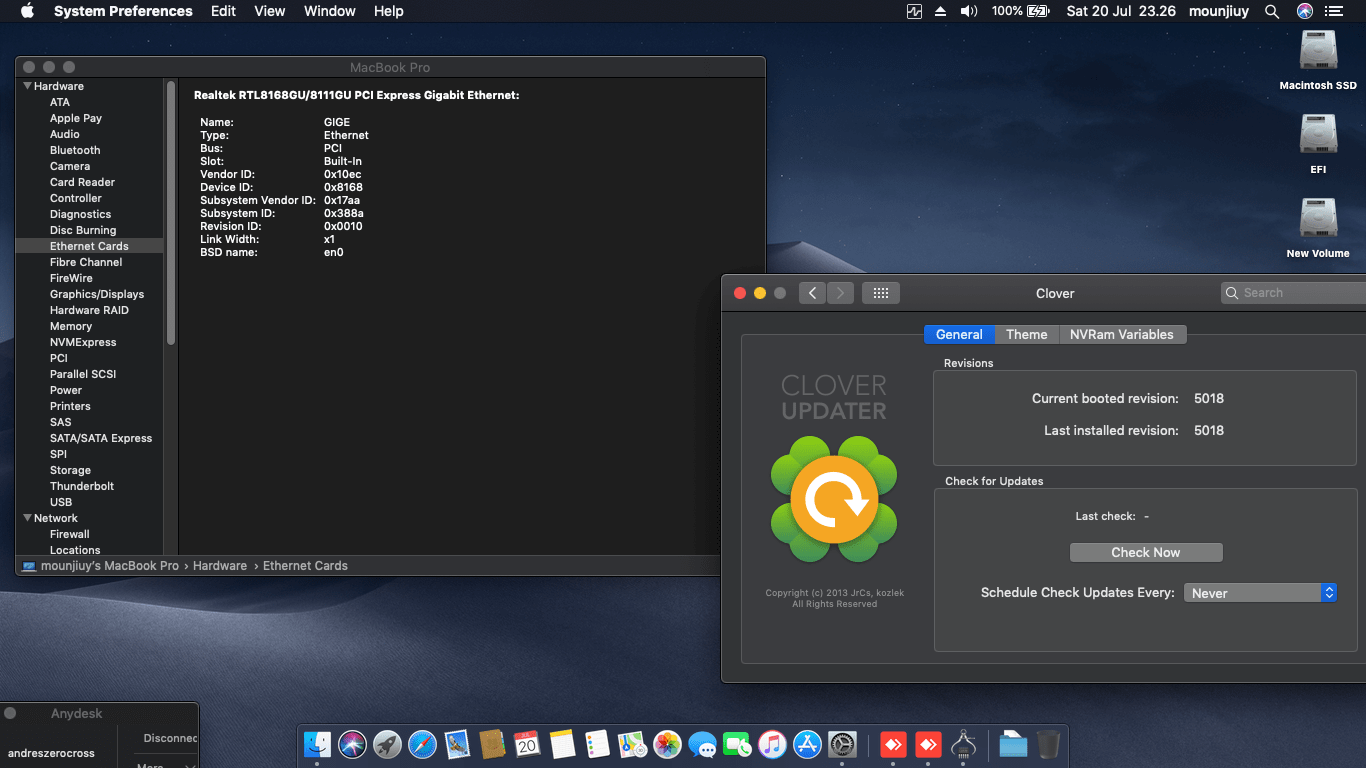The height and width of the screenshot is (768, 1366).
Task: Open Schedule Check Updates Every dropdown
Action: [x=1261, y=593]
